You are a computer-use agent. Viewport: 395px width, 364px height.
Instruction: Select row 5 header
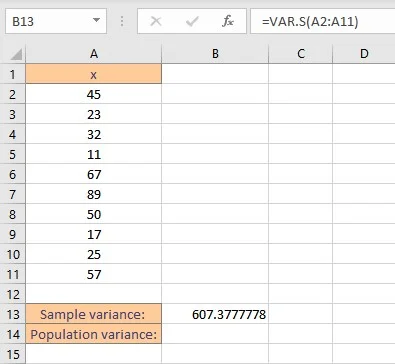pyautogui.click(x=13, y=154)
